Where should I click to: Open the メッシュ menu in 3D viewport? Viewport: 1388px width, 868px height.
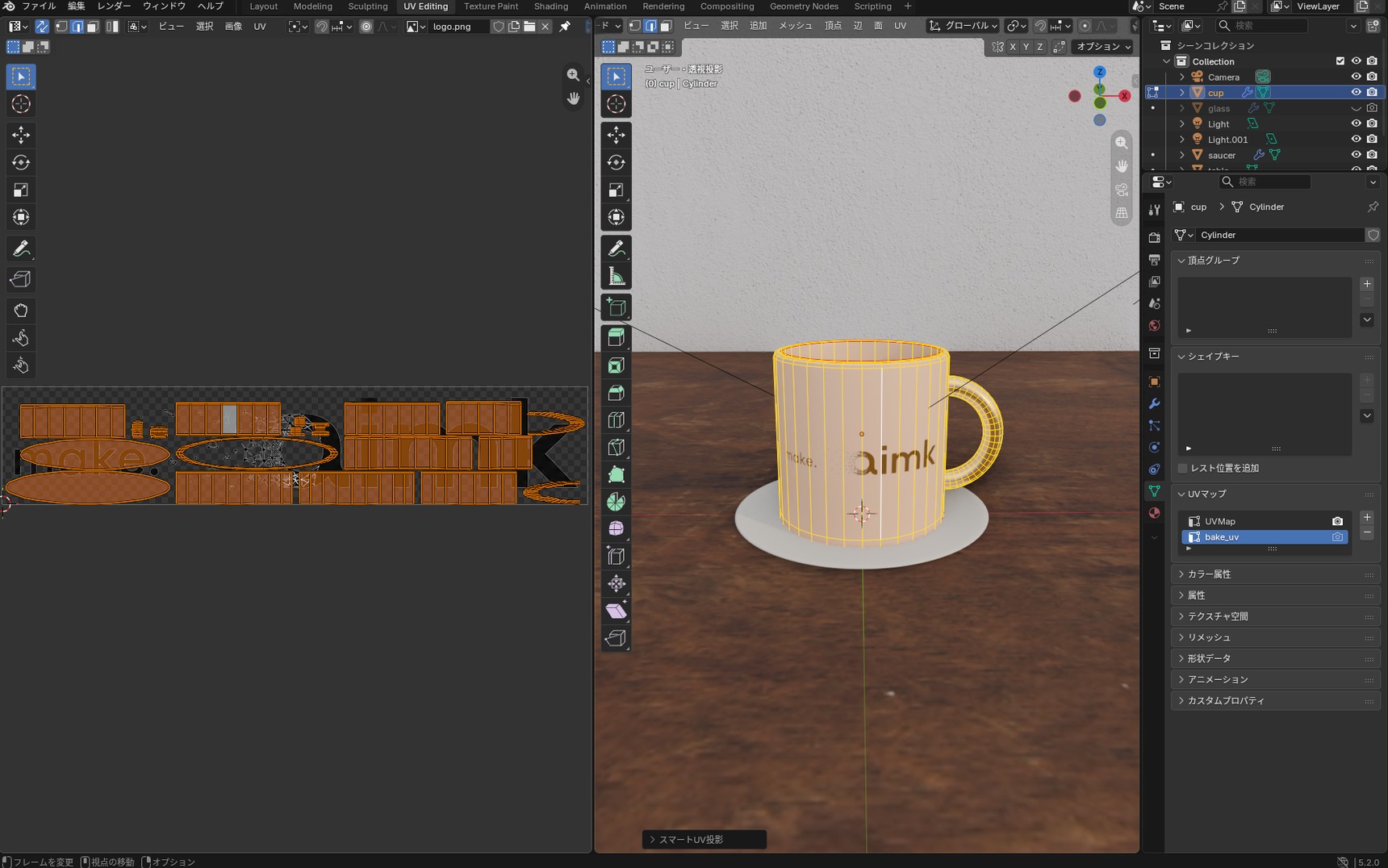tap(796, 26)
